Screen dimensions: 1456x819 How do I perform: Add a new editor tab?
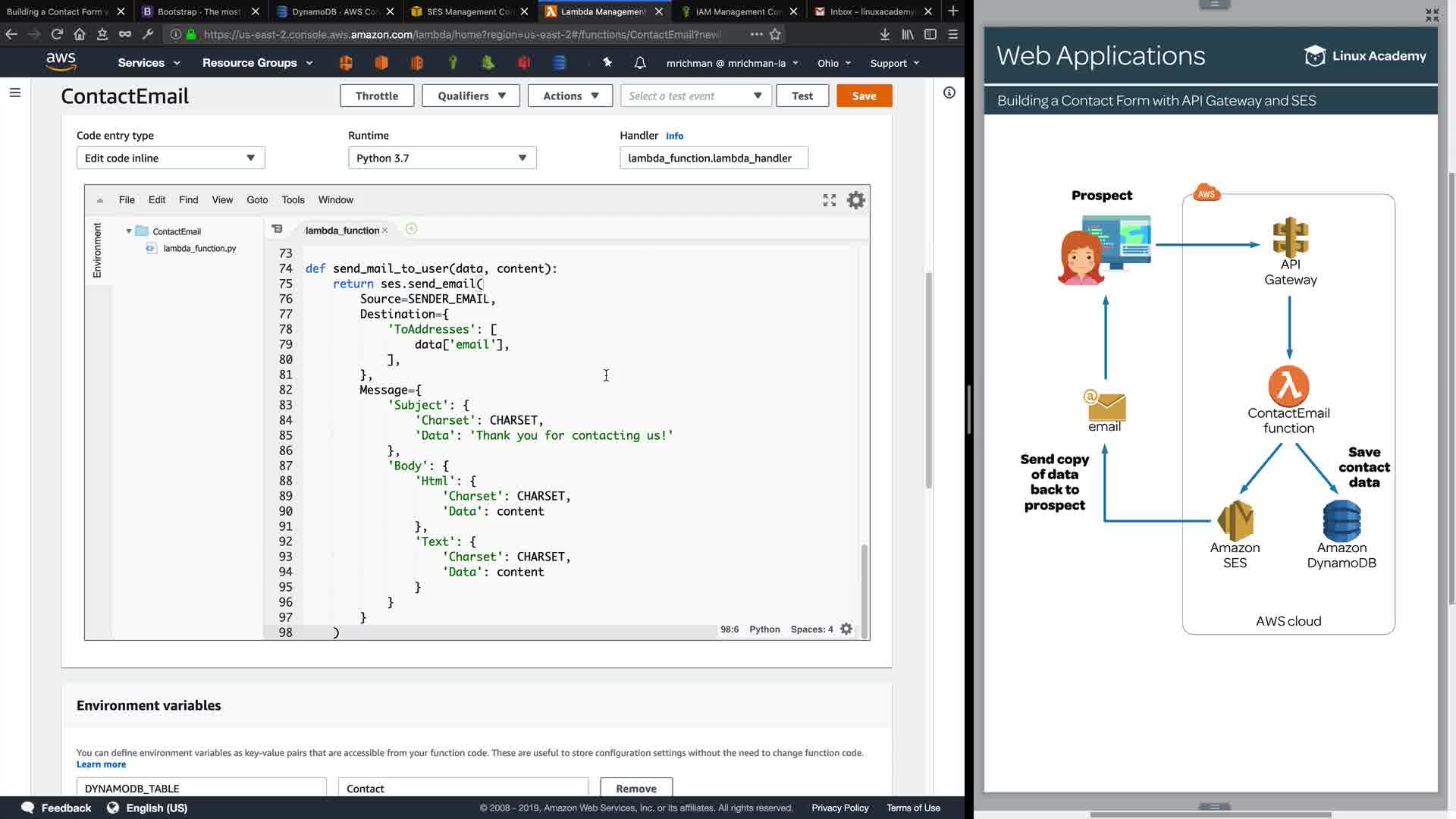pyautogui.click(x=411, y=229)
